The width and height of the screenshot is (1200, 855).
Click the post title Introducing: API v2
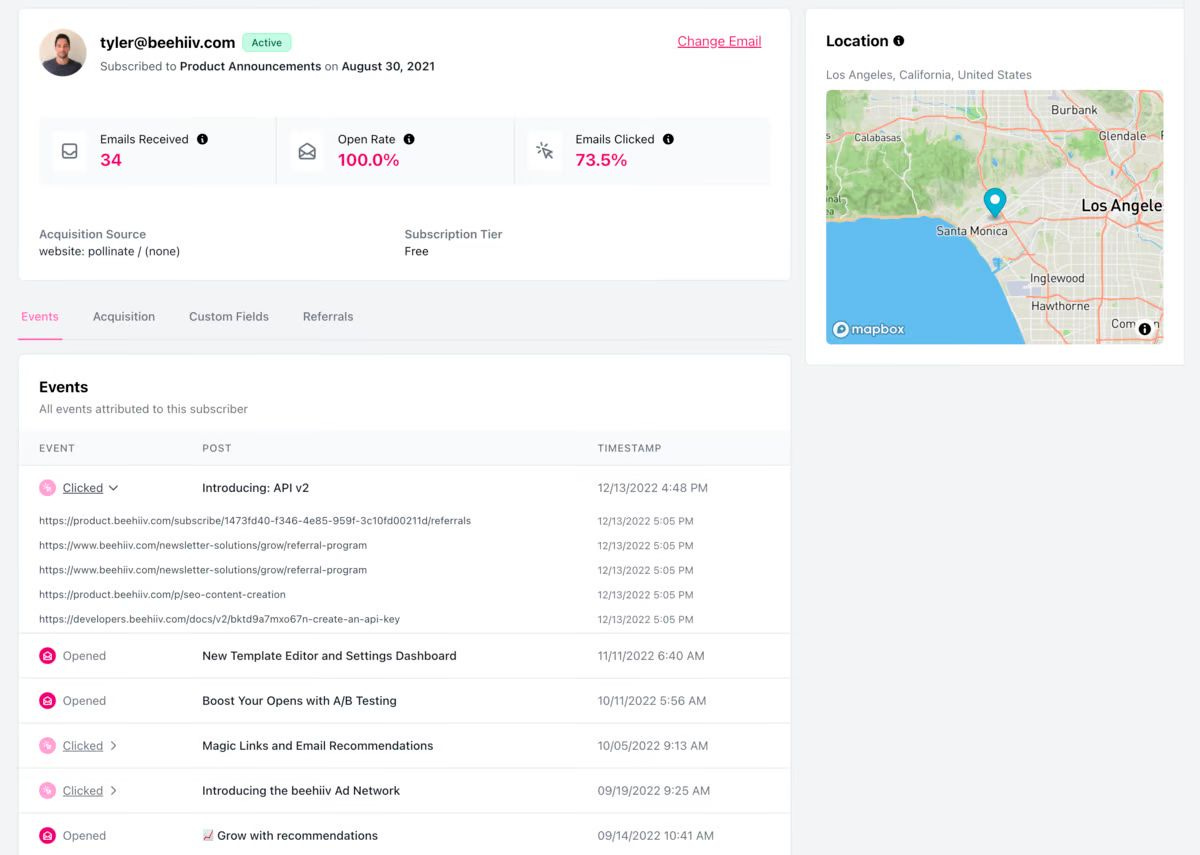pyautogui.click(x=255, y=488)
